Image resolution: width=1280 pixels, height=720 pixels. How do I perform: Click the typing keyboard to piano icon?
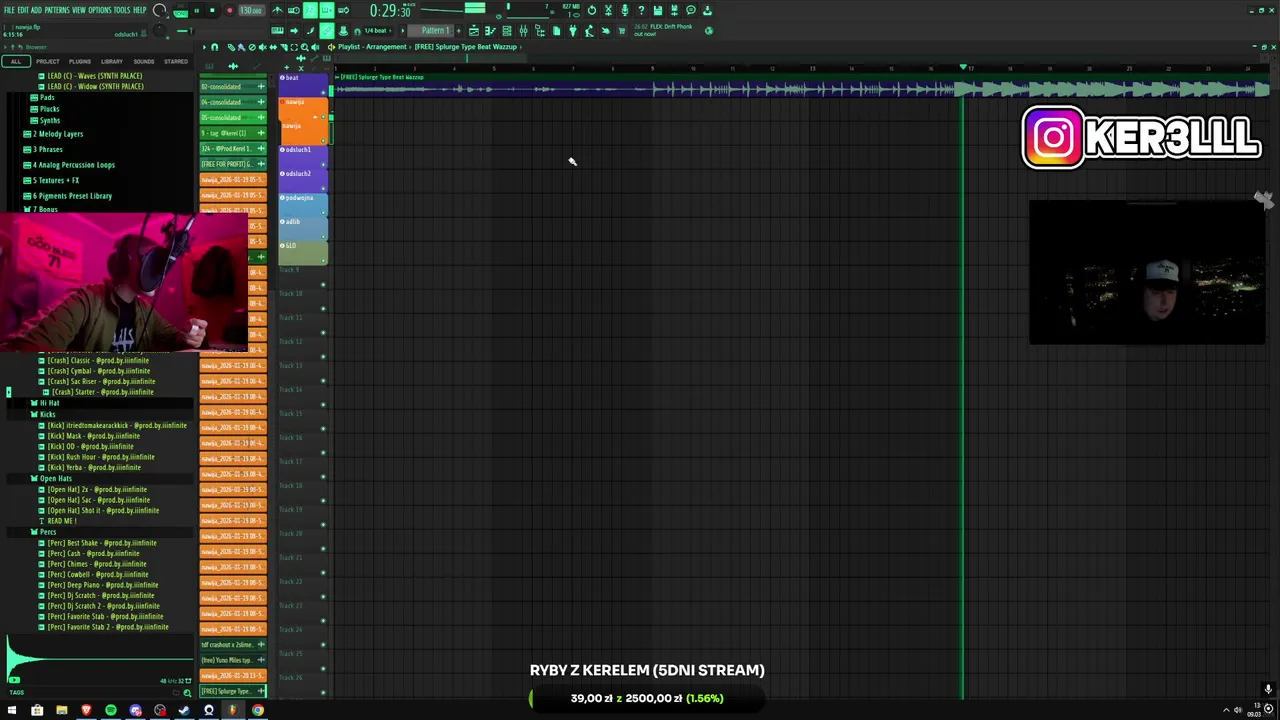coord(278,30)
